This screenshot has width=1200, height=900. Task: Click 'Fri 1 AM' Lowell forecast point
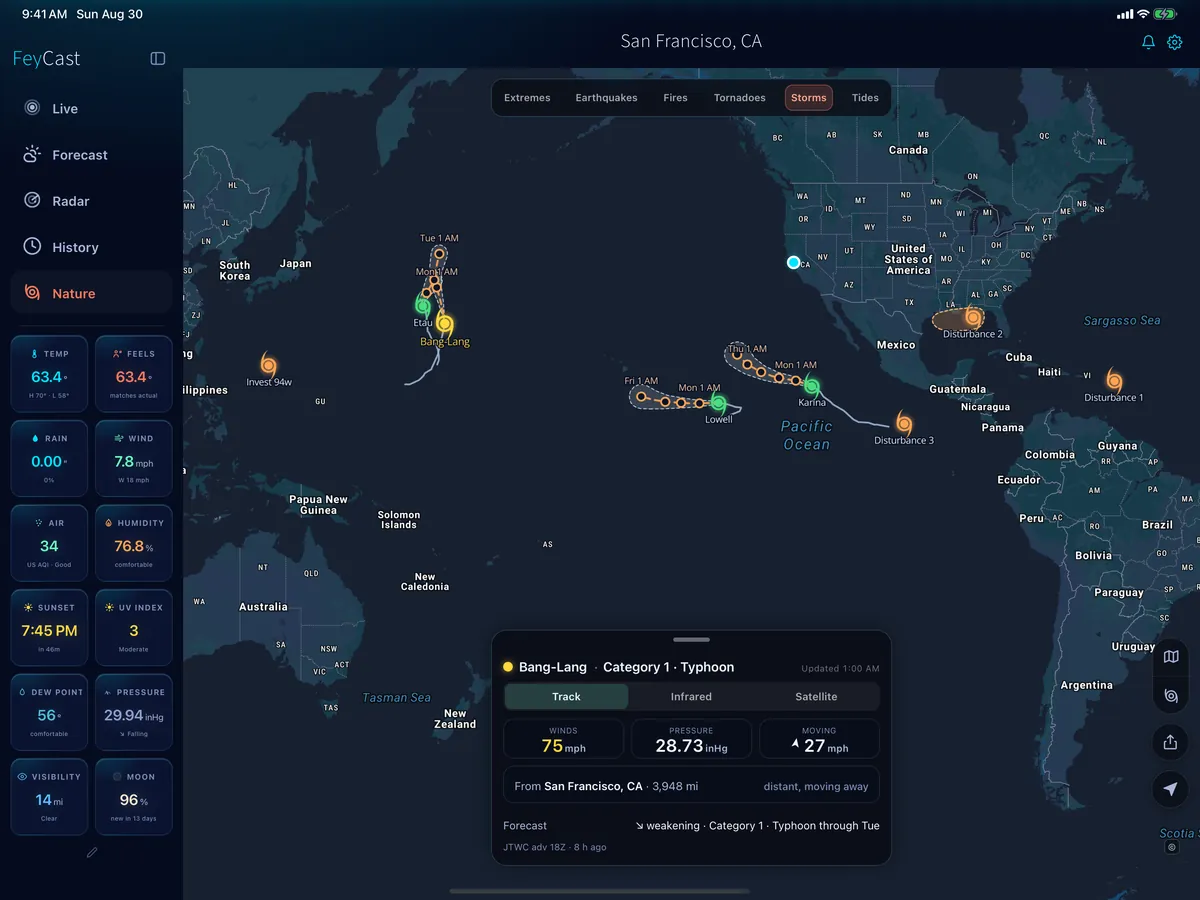click(x=641, y=396)
